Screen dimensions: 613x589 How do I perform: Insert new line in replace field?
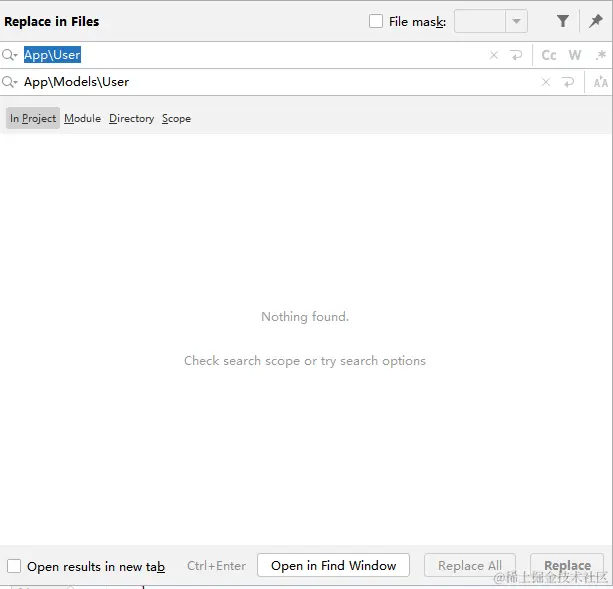pos(568,82)
